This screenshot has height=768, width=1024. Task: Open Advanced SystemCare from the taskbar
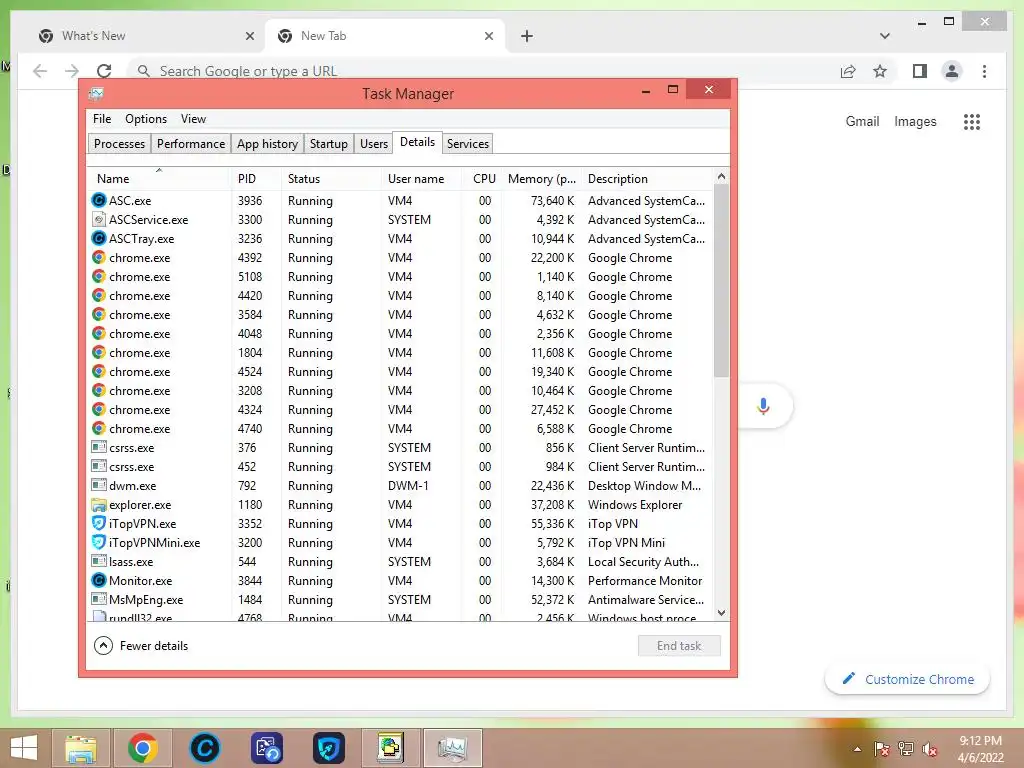204,748
